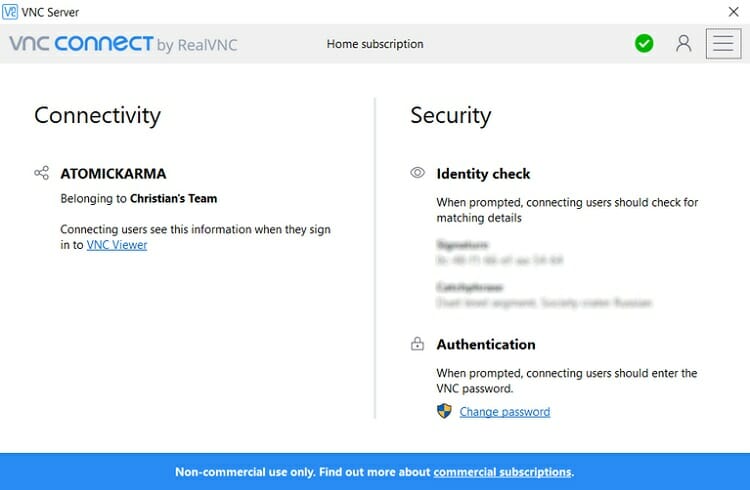Click the user account profile icon

684,44
